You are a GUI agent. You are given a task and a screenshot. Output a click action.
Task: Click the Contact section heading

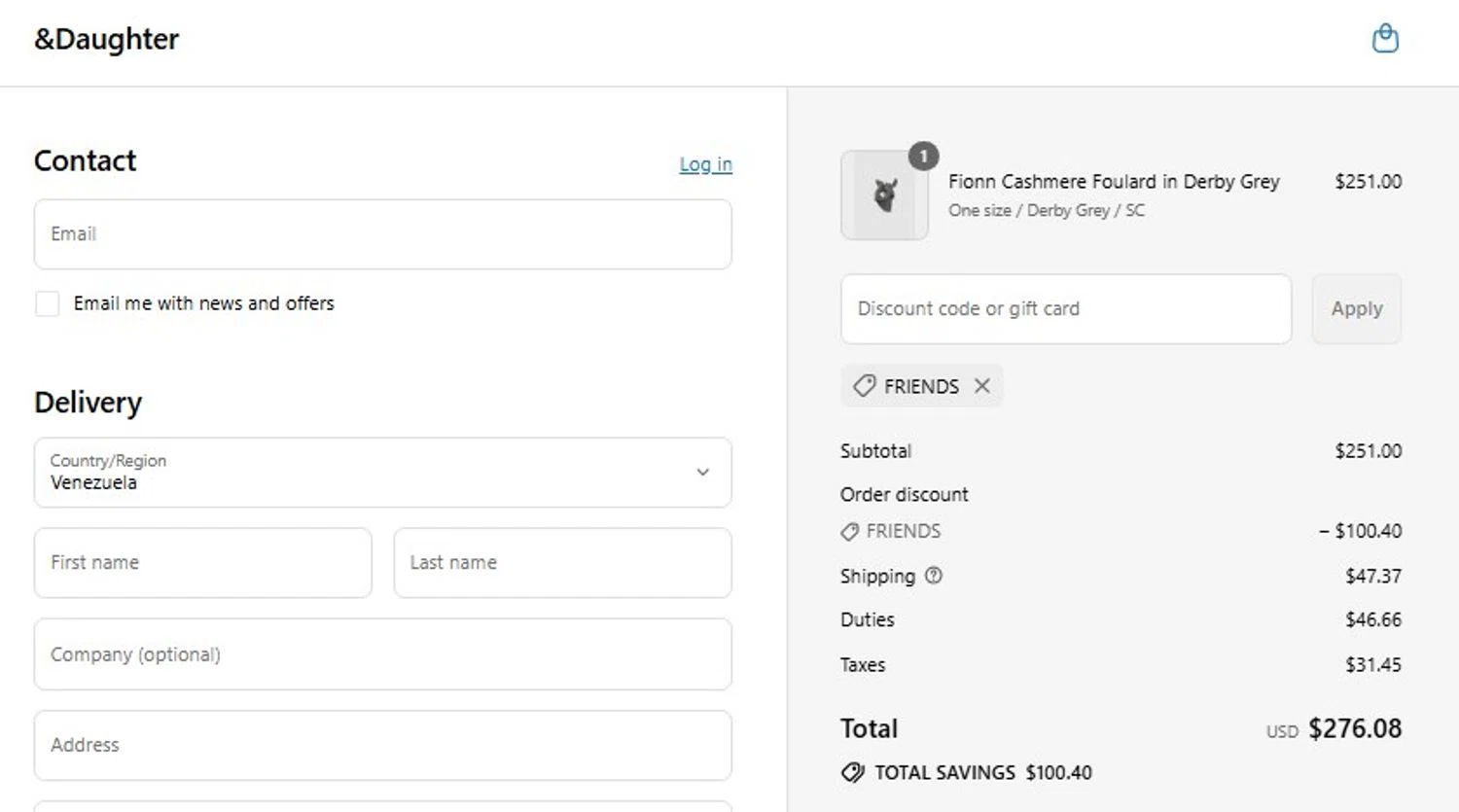(86, 160)
